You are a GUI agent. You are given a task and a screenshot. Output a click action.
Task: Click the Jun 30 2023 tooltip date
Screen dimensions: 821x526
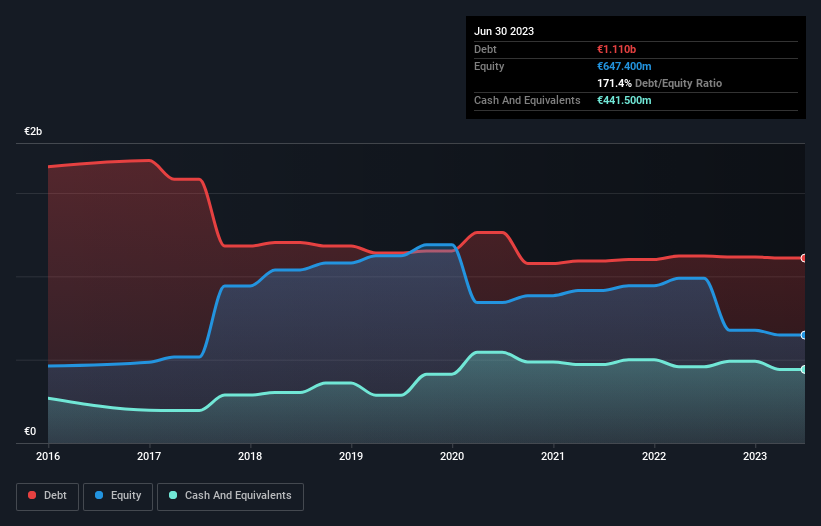(504, 31)
